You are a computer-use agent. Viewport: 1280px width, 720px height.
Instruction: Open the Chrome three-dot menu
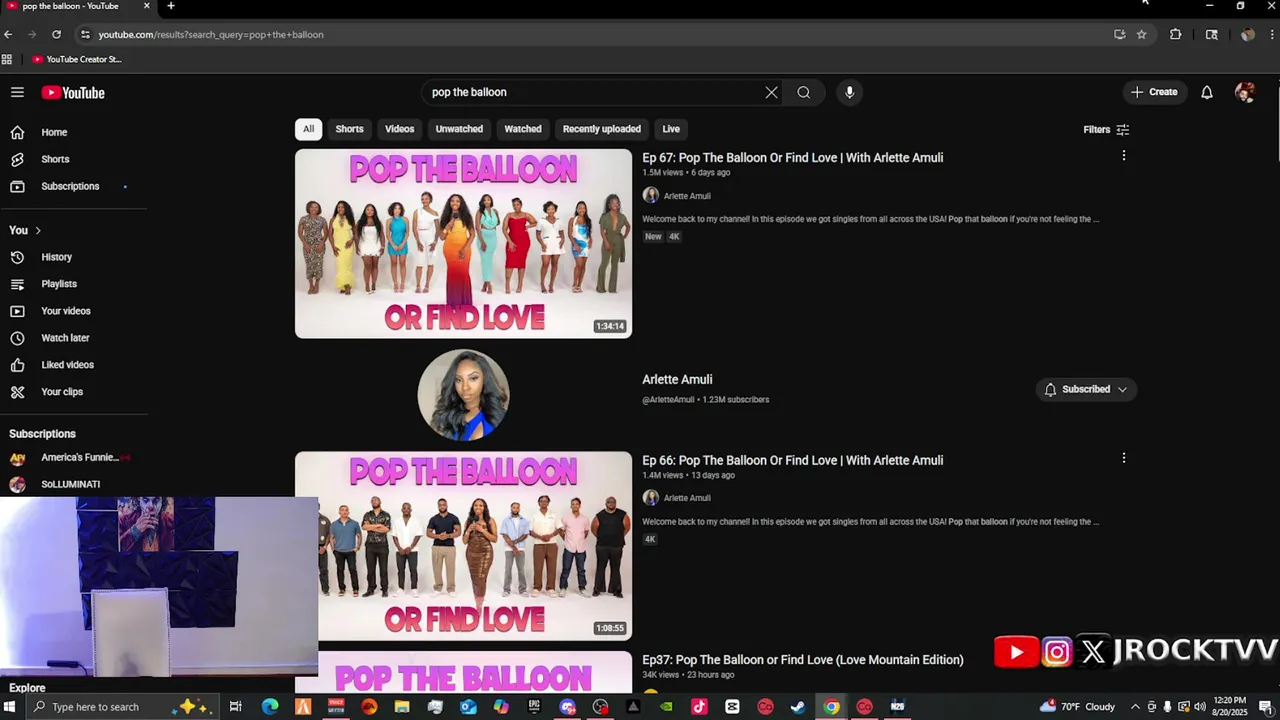point(1272,34)
